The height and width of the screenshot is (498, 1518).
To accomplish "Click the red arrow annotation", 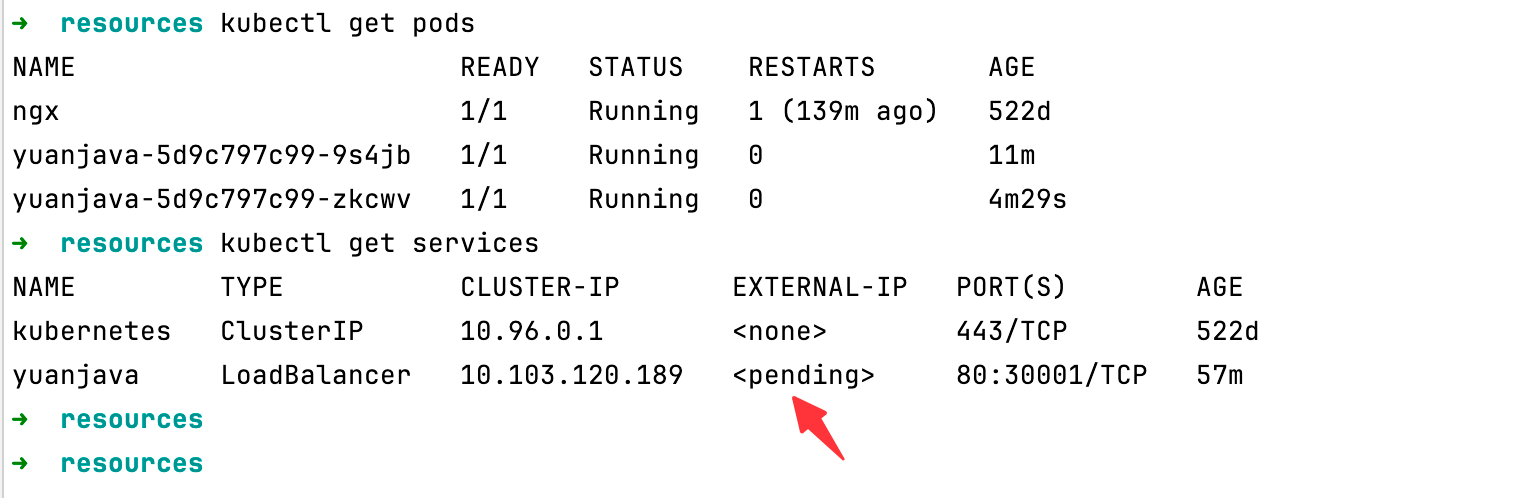I will [x=819, y=427].
